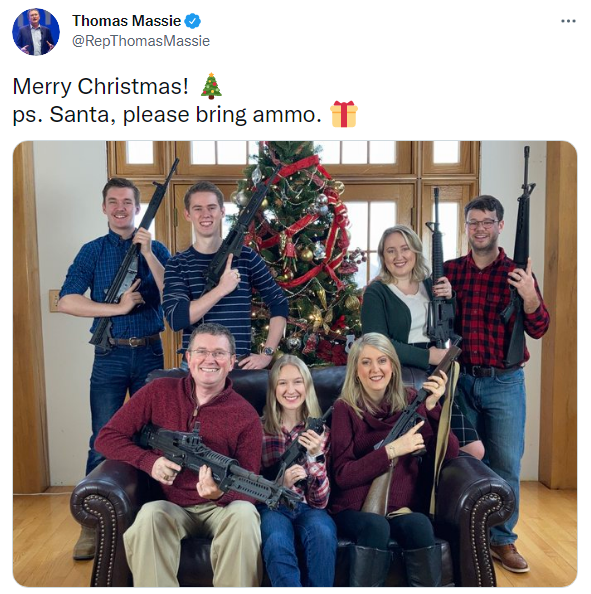Click the blue verified checkmark badge

(x=192, y=21)
